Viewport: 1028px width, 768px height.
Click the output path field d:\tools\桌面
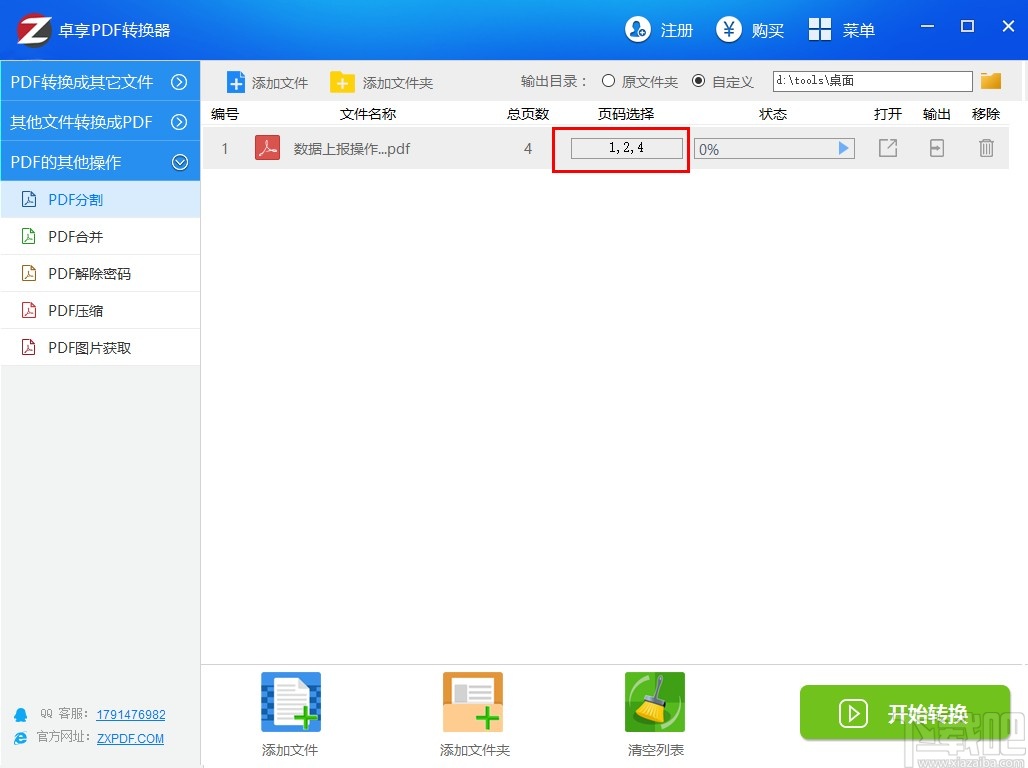(873, 81)
